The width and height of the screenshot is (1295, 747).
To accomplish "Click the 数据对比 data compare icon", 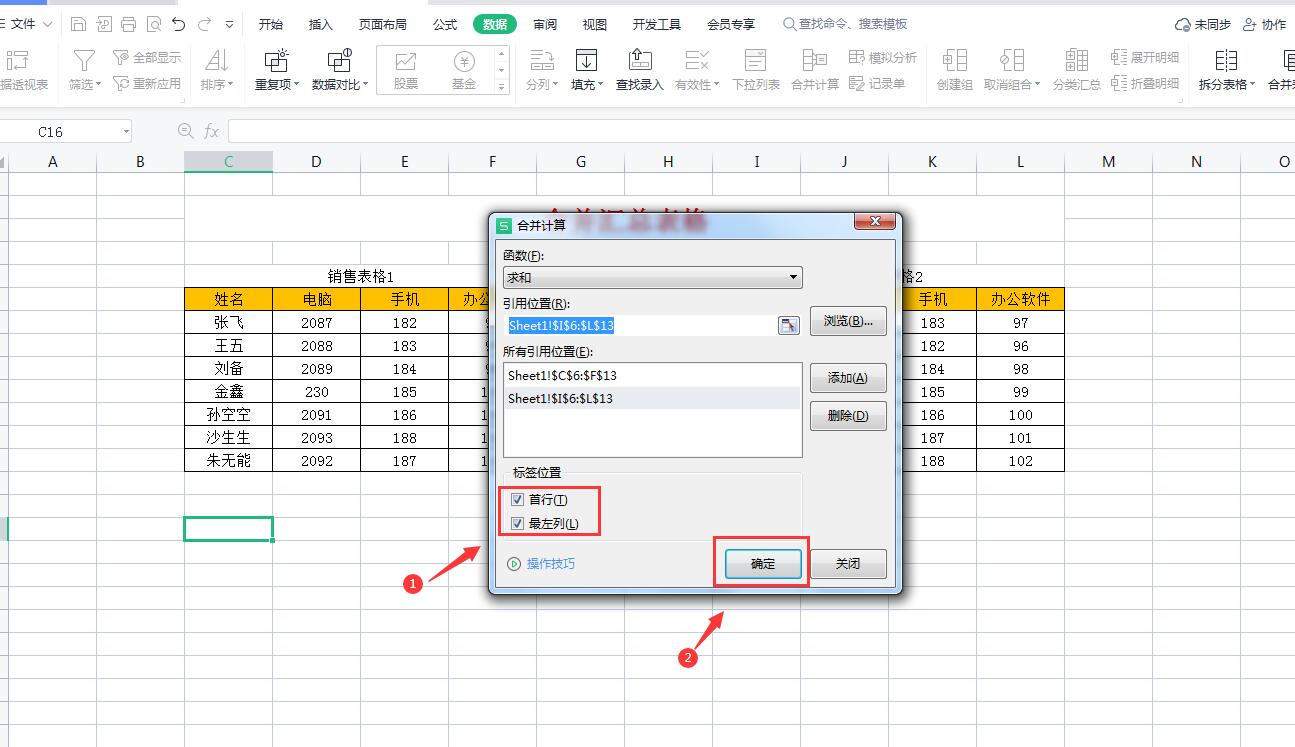I will pyautogui.click(x=339, y=61).
